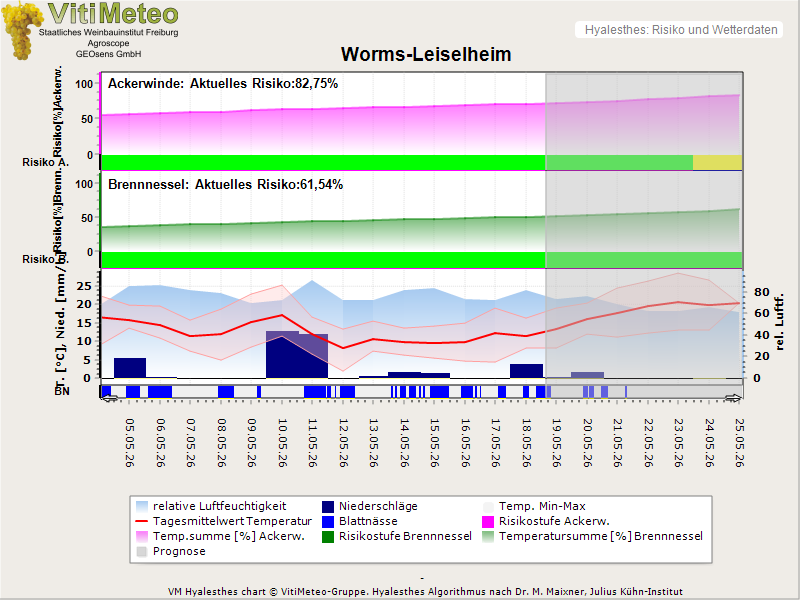
Task: Click the 'BN' leaf wetness row label
Action: click(62, 391)
